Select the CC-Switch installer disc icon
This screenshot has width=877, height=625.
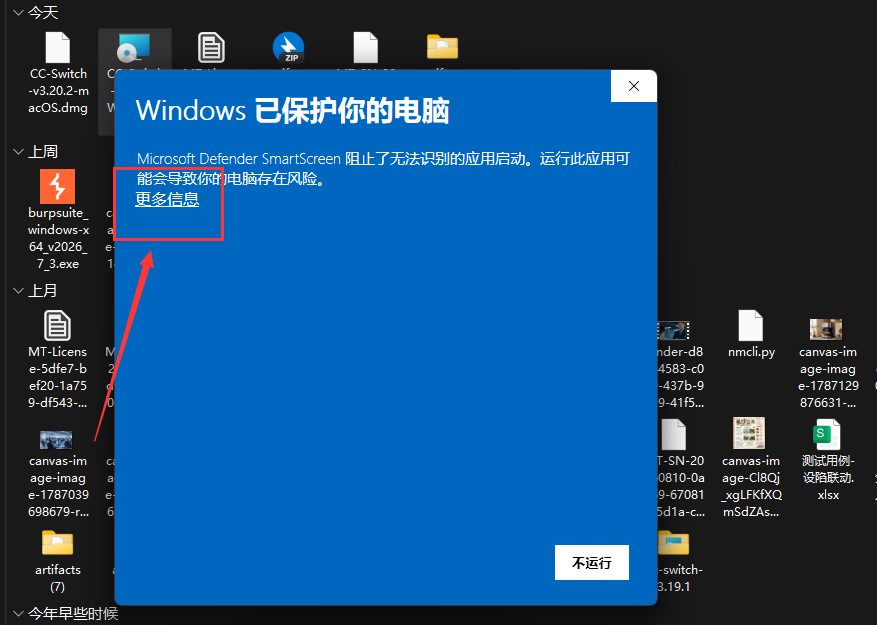coord(134,47)
